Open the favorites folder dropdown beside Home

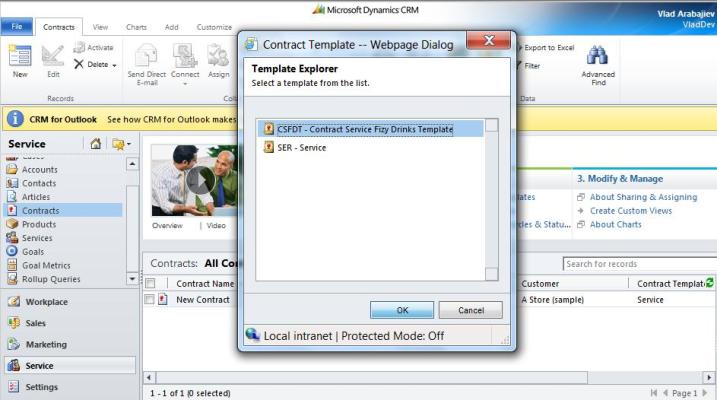pos(121,144)
